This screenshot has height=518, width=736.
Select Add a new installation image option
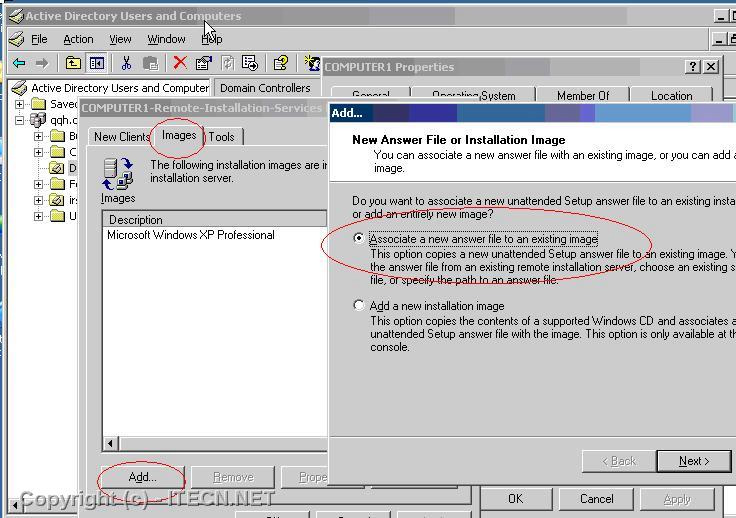click(x=360, y=306)
